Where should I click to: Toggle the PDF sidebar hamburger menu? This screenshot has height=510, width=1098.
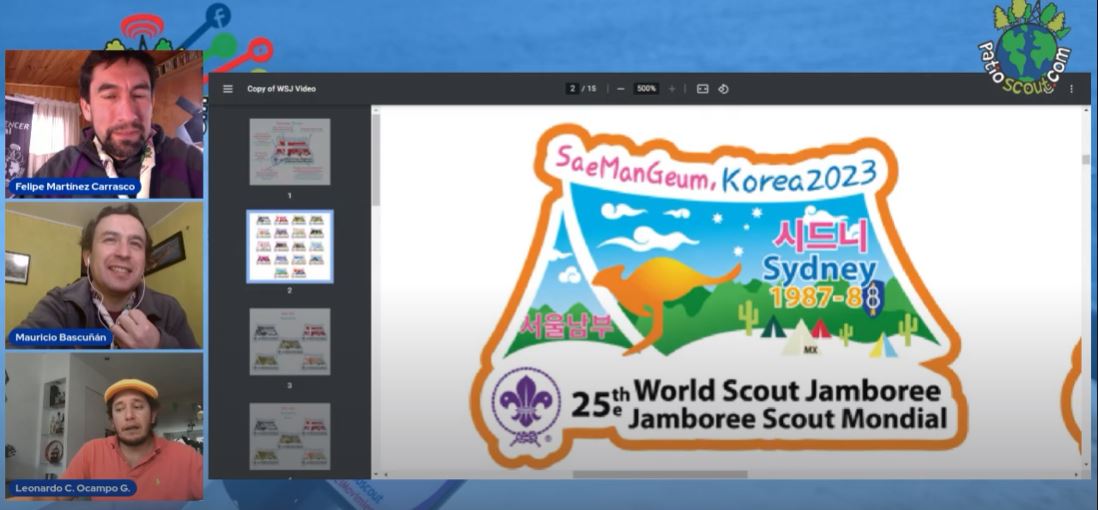pyautogui.click(x=228, y=89)
